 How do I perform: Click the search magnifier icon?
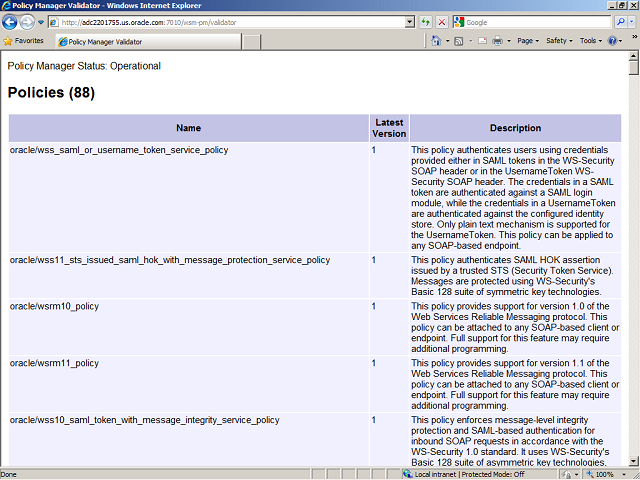pos(619,22)
